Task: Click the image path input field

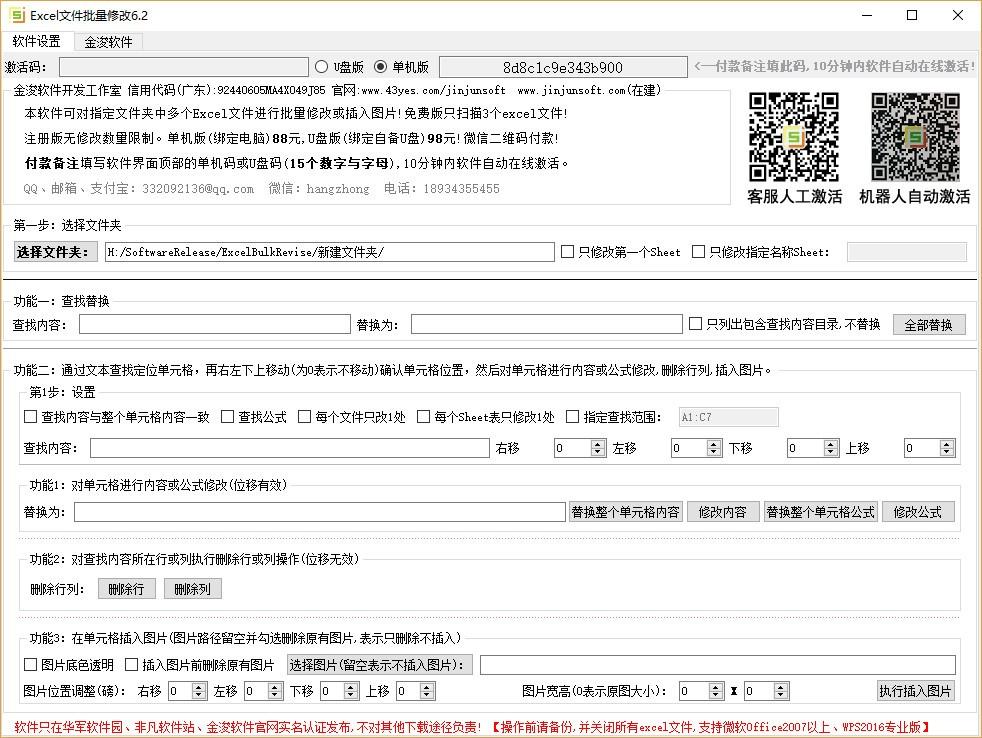Action: click(x=718, y=665)
